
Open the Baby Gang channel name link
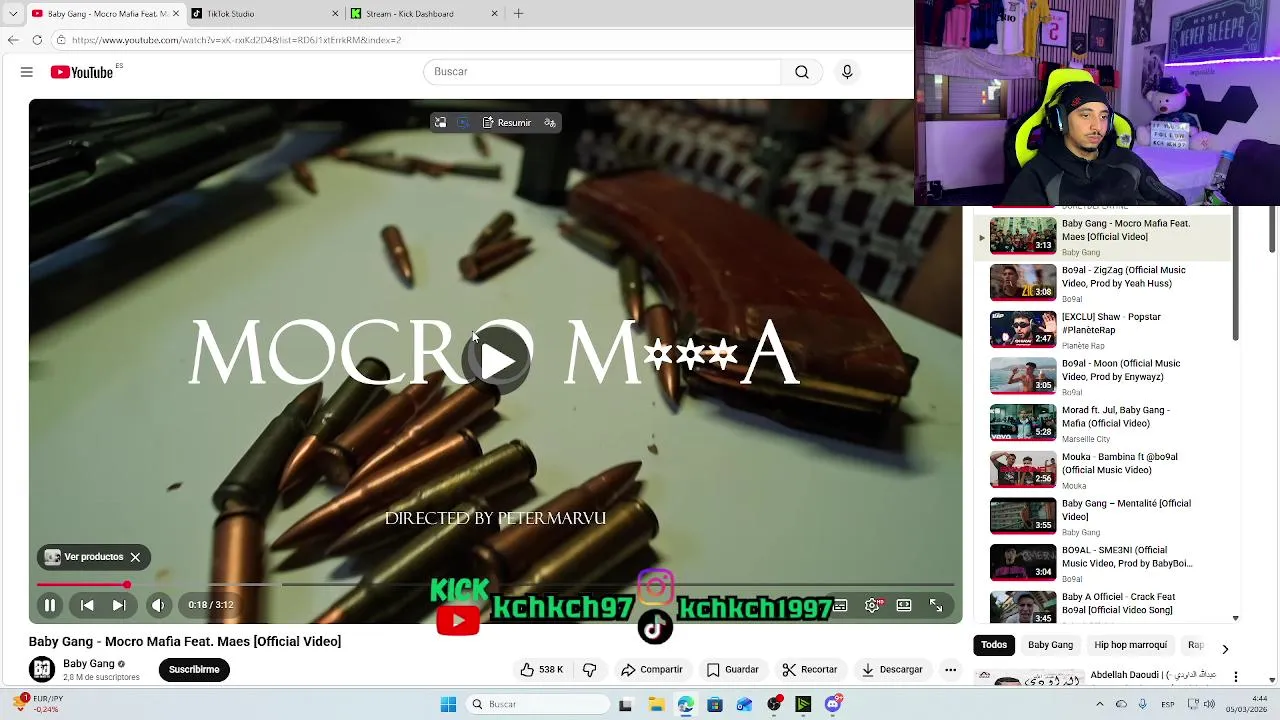click(x=89, y=663)
